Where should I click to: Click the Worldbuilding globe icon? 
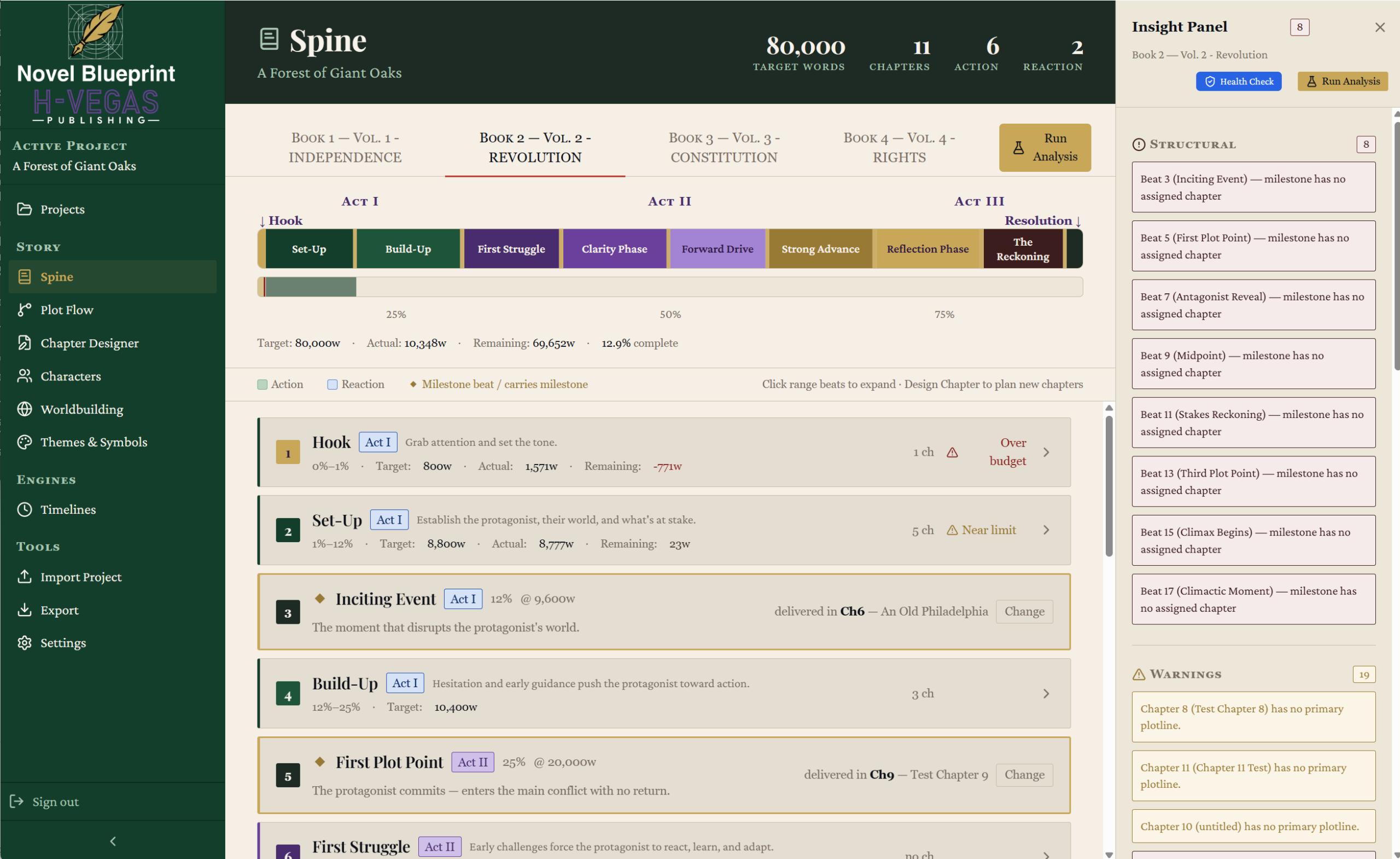(25, 409)
